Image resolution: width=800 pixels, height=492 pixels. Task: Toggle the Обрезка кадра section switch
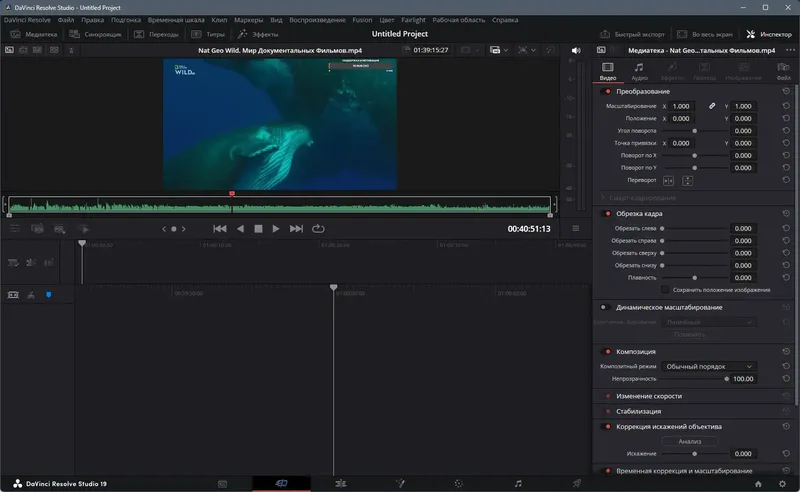click(607, 214)
